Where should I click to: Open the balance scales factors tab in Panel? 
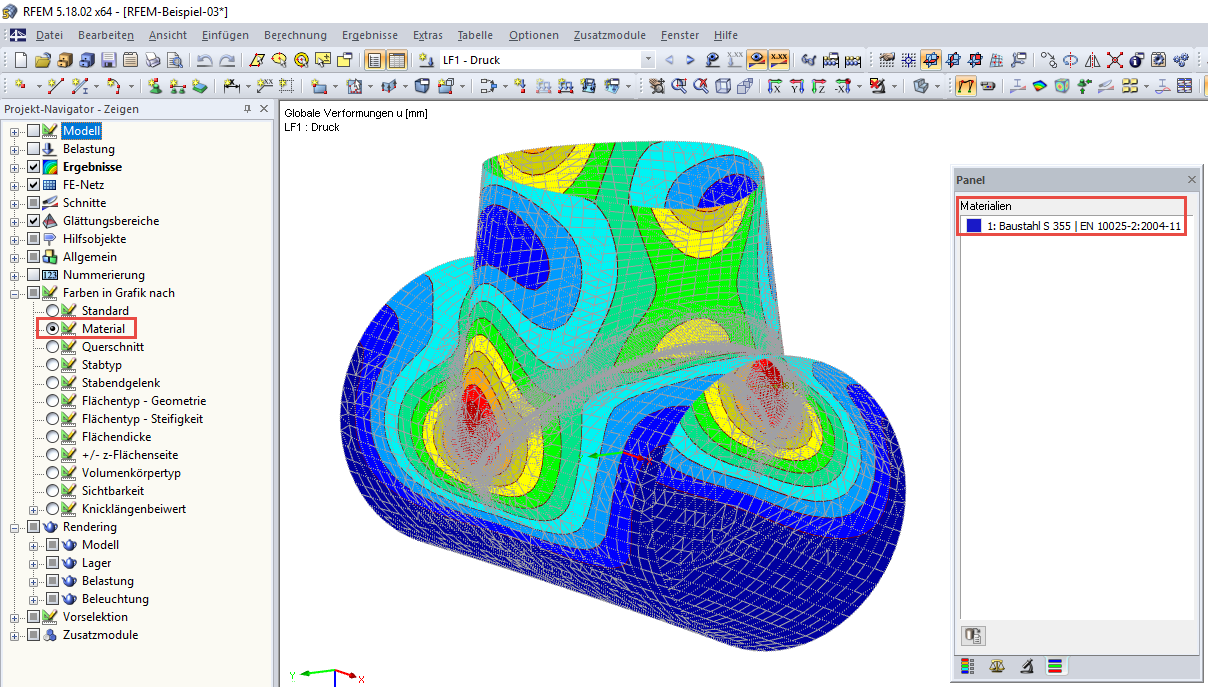click(996, 666)
